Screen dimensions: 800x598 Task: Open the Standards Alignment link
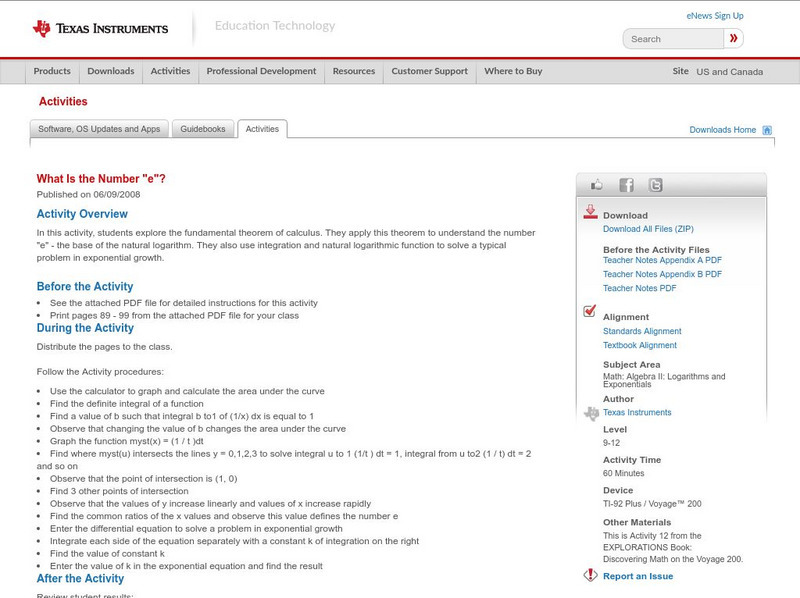click(642, 331)
